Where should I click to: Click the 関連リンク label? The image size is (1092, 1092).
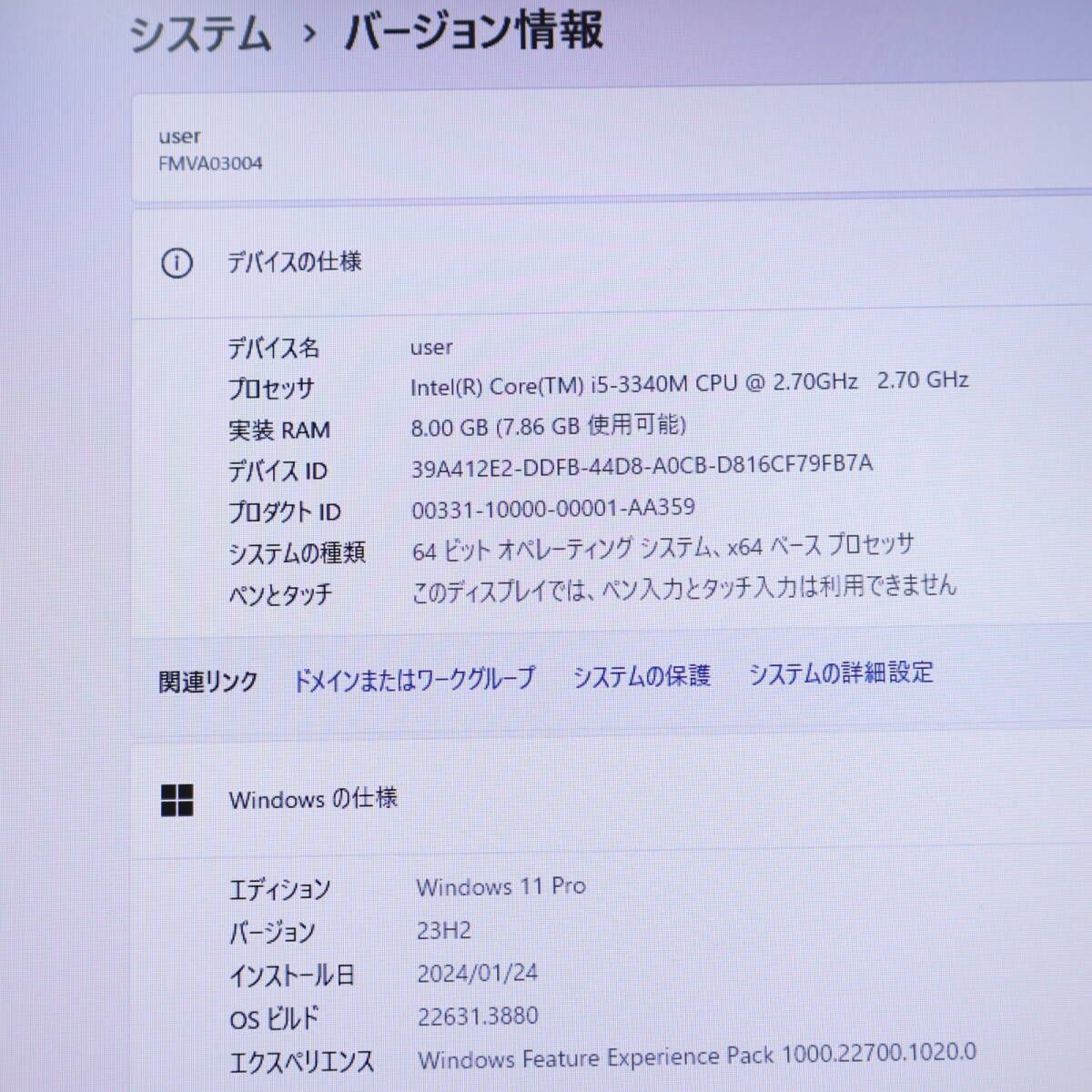pos(208,682)
